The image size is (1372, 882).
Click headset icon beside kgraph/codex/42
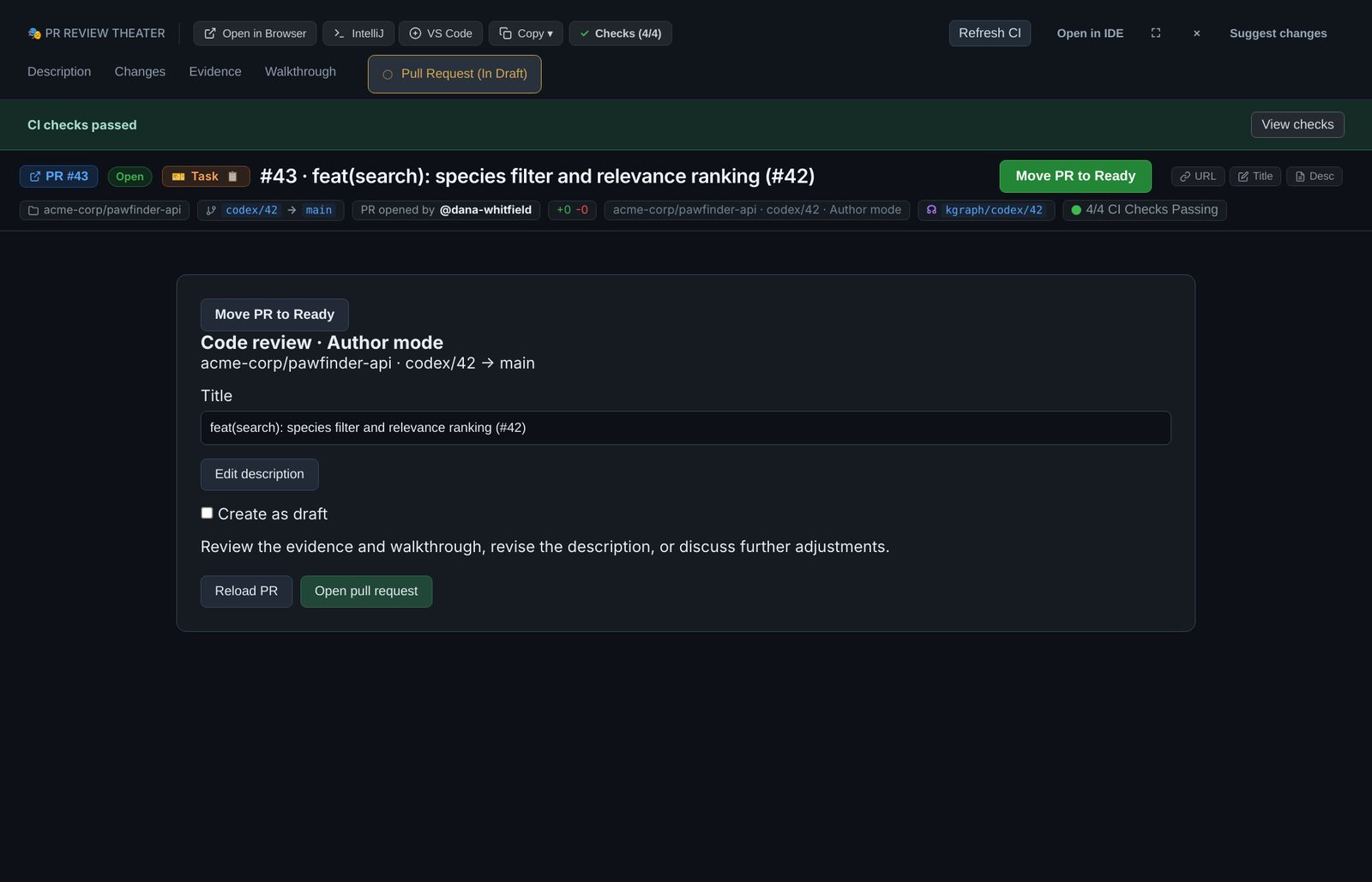[x=932, y=210]
